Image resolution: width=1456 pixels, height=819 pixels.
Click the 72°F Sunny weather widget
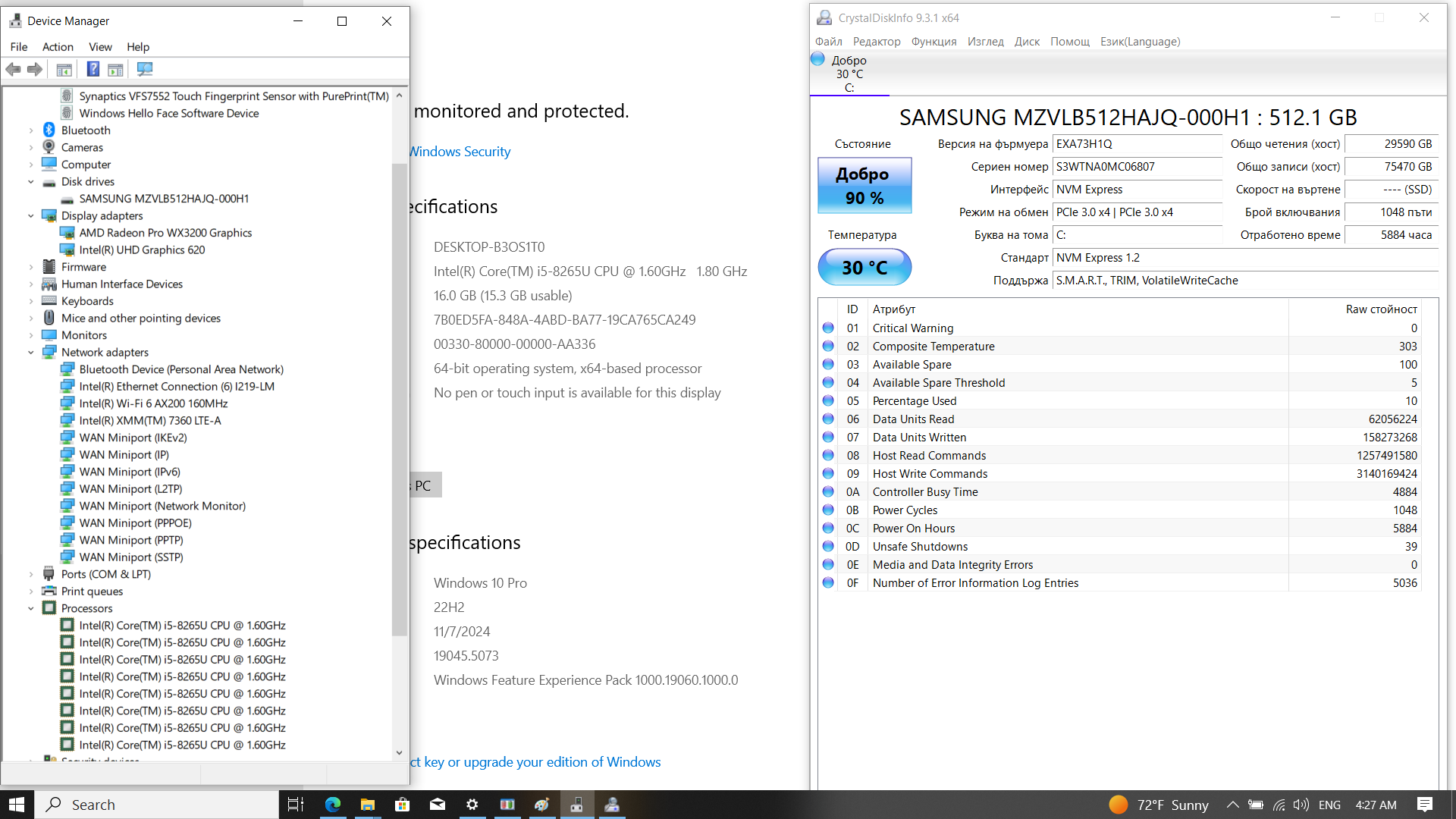[1159, 805]
